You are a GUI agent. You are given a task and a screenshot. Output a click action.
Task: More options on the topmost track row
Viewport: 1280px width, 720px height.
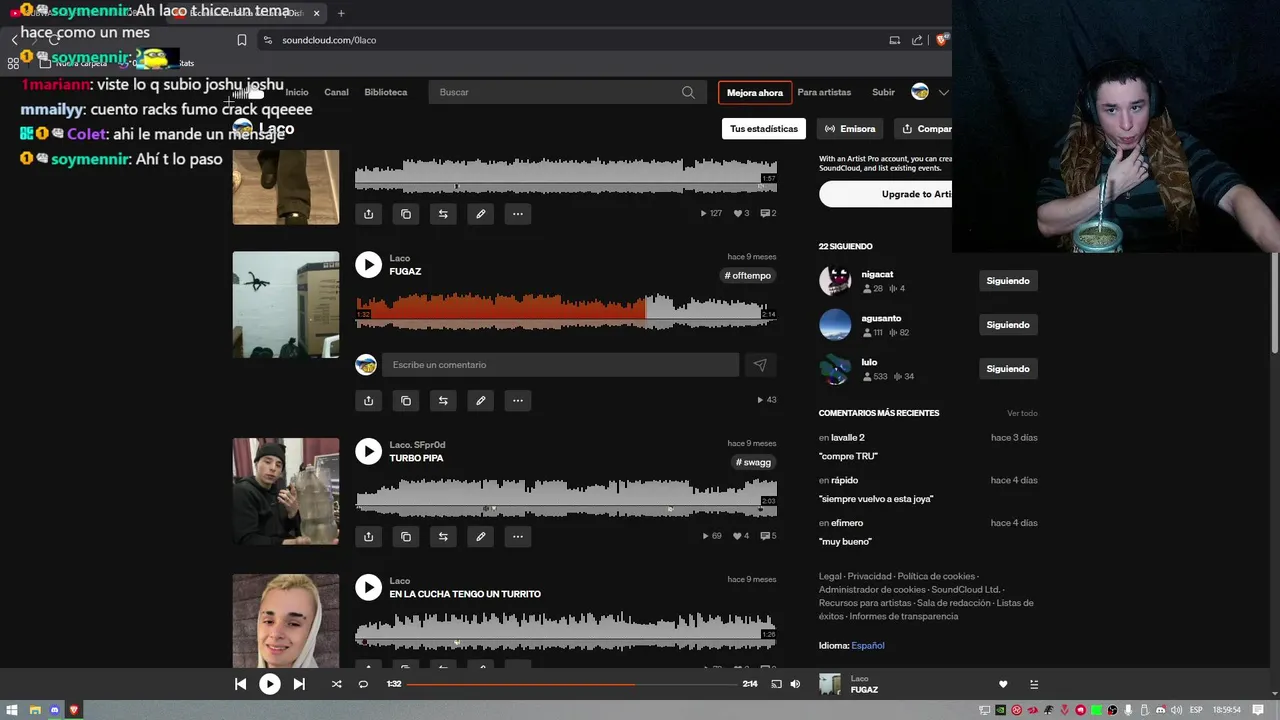pyautogui.click(x=518, y=213)
